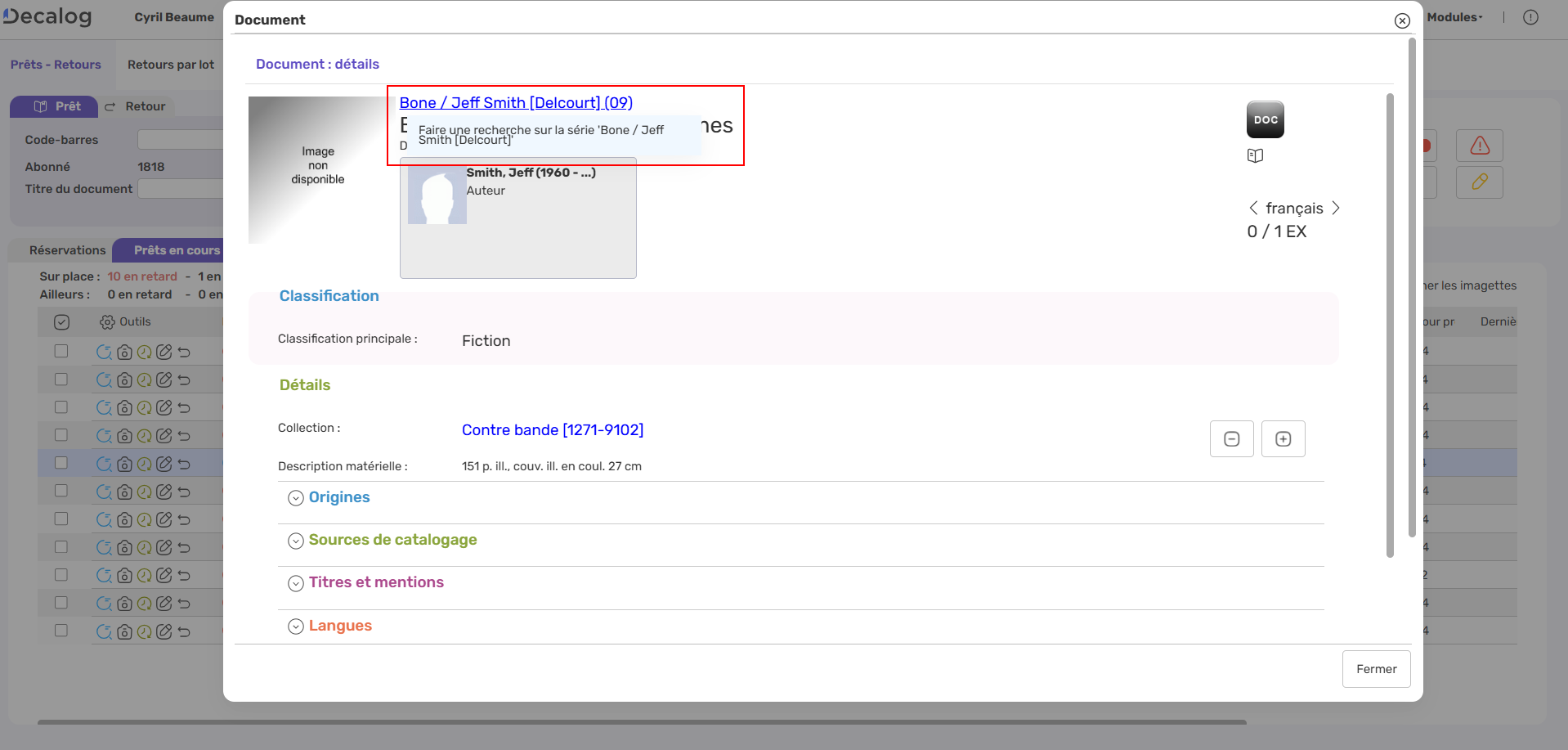The width and height of the screenshot is (1568, 750).
Task: Switch to the Réservations tab
Action: point(67,250)
